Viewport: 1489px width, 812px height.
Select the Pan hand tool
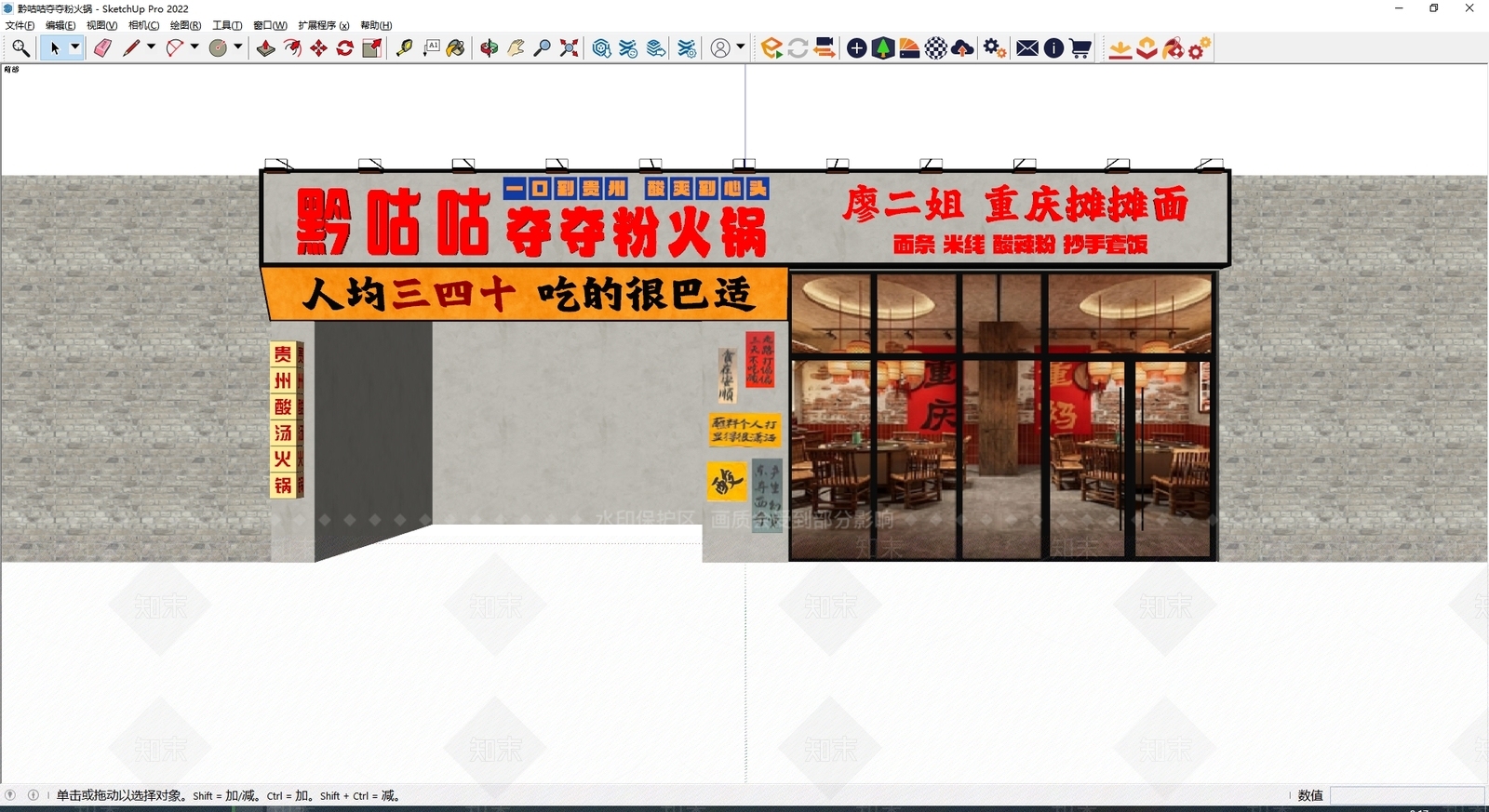tap(516, 48)
